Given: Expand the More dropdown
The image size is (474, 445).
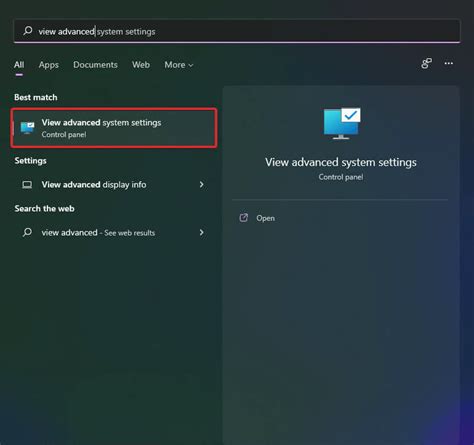Looking at the screenshot, I should (x=179, y=65).
